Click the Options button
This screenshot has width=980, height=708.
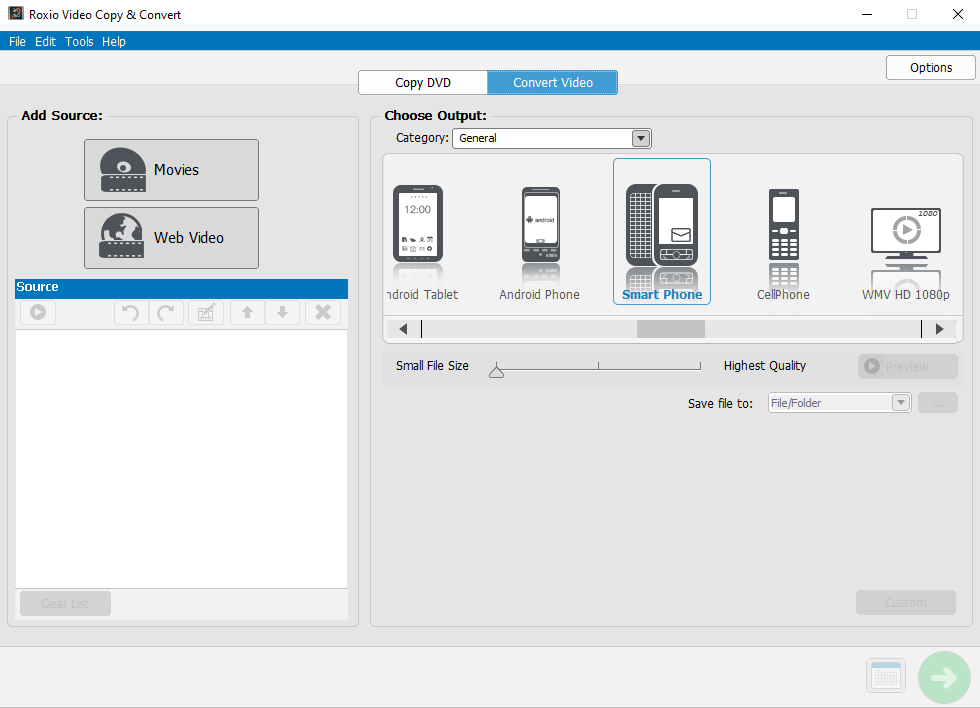(931, 67)
